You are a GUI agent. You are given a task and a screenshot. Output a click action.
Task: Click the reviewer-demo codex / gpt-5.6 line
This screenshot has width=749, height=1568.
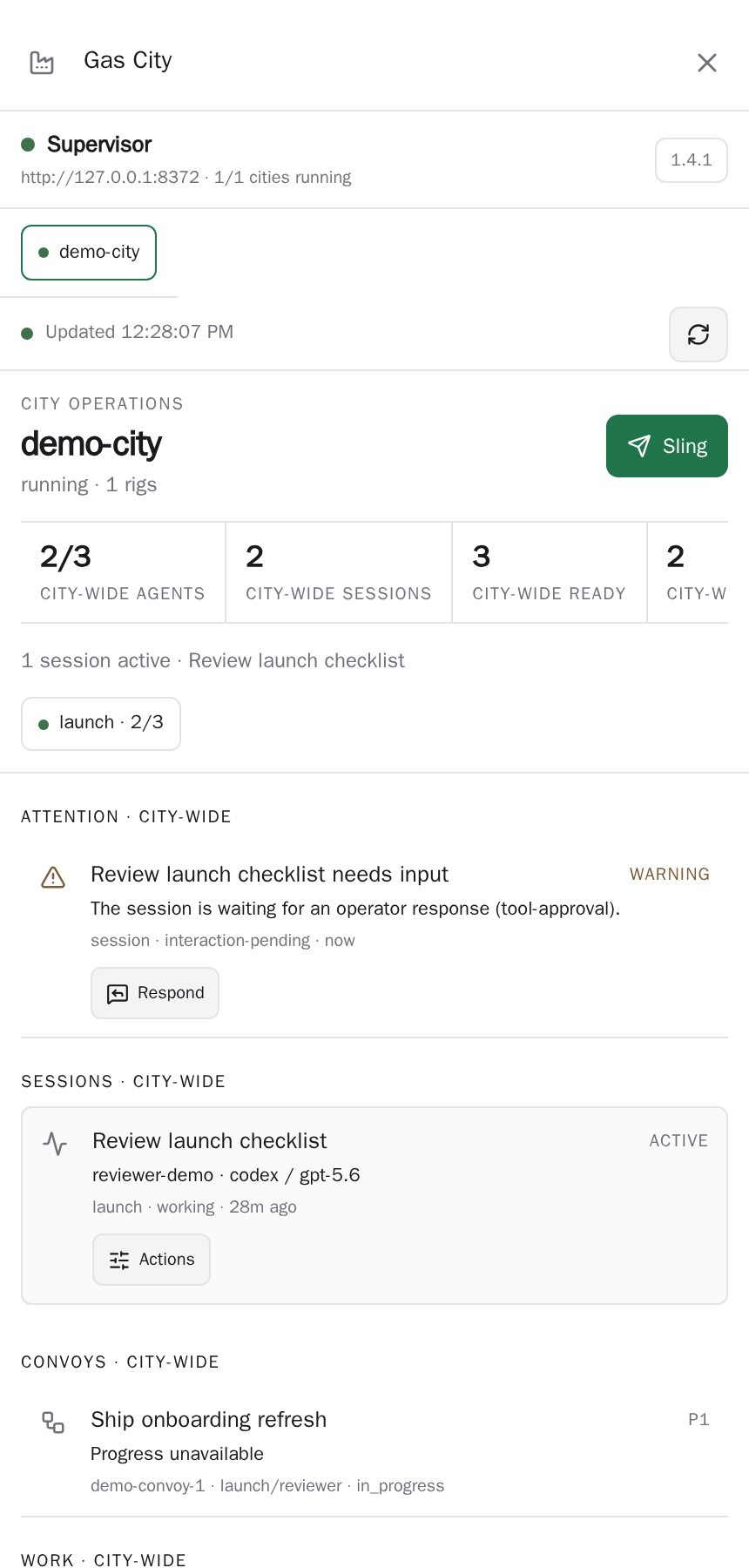[x=226, y=1175]
